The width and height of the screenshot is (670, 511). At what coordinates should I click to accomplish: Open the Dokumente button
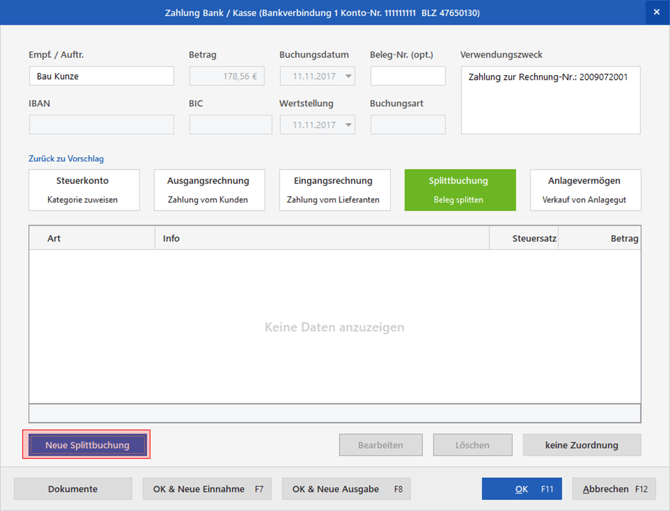coord(73,489)
